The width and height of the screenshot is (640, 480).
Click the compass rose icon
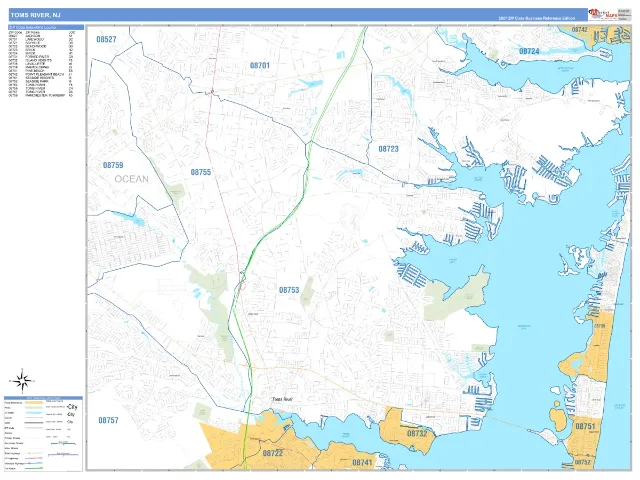(x=22, y=381)
